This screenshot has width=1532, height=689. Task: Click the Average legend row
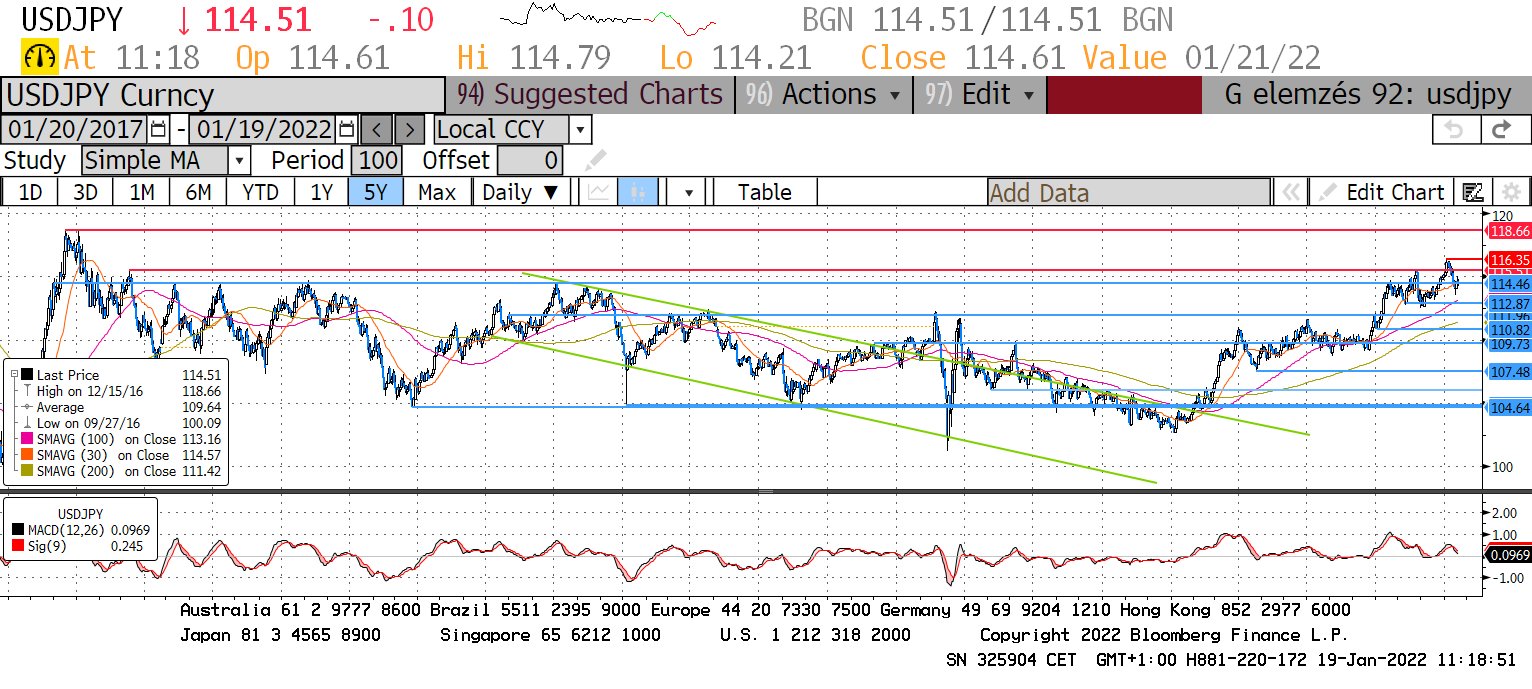tap(121, 407)
